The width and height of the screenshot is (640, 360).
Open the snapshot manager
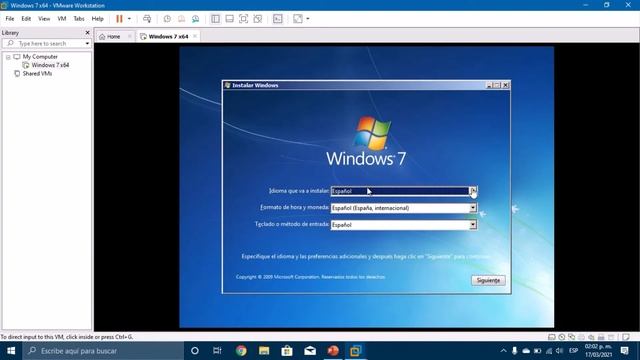coord(196,19)
